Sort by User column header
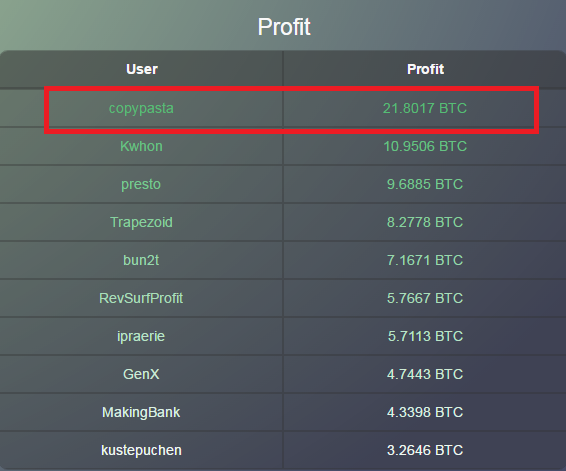The width and height of the screenshot is (566, 471). pos(142,69)
